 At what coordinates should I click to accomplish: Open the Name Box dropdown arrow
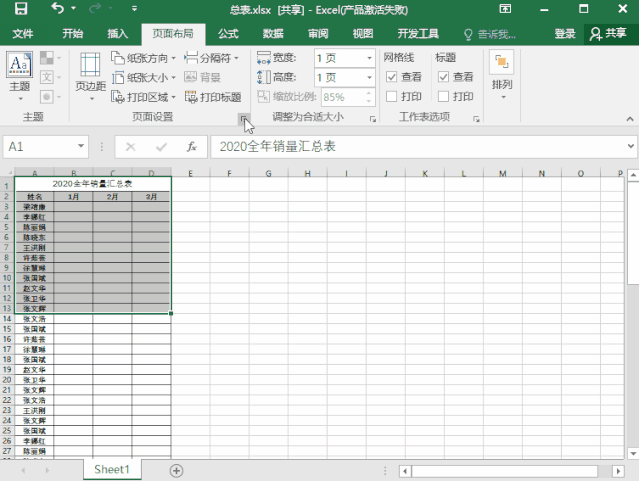coord(81,146)
